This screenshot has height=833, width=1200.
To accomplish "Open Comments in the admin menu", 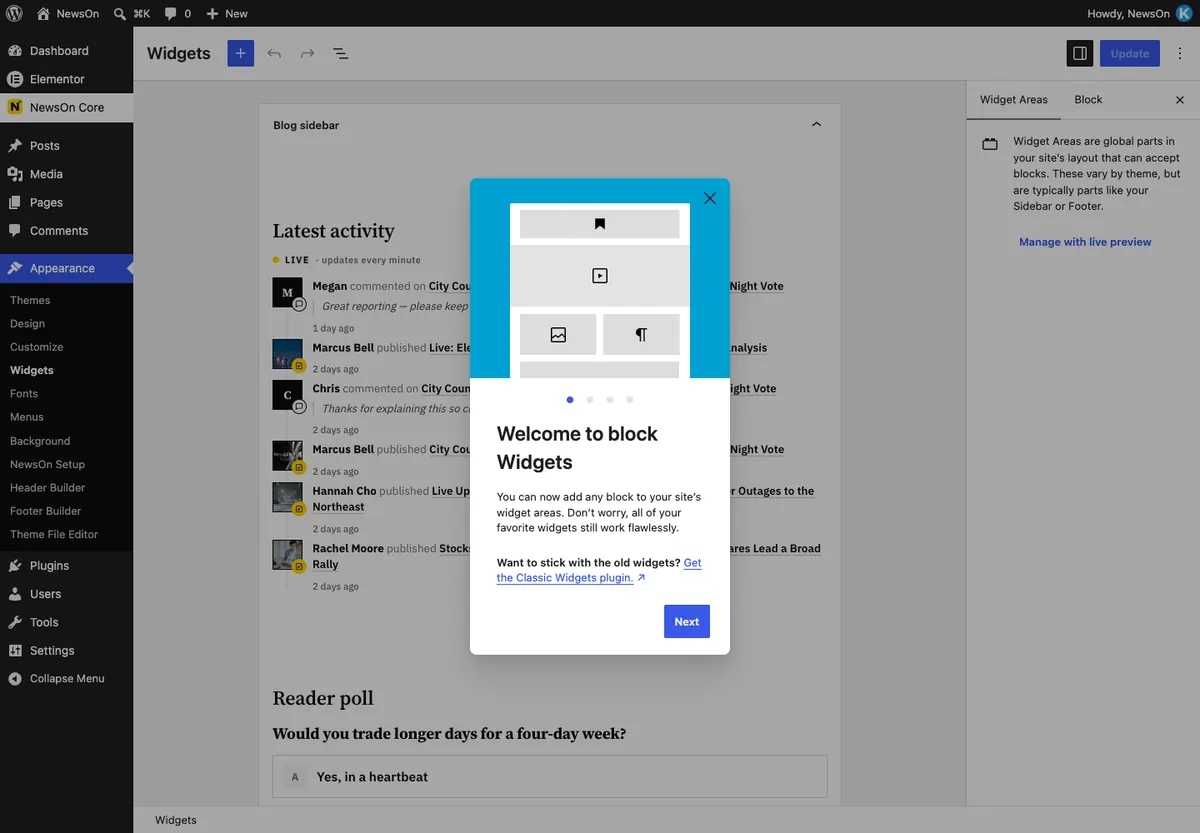I will coord(66,231).
